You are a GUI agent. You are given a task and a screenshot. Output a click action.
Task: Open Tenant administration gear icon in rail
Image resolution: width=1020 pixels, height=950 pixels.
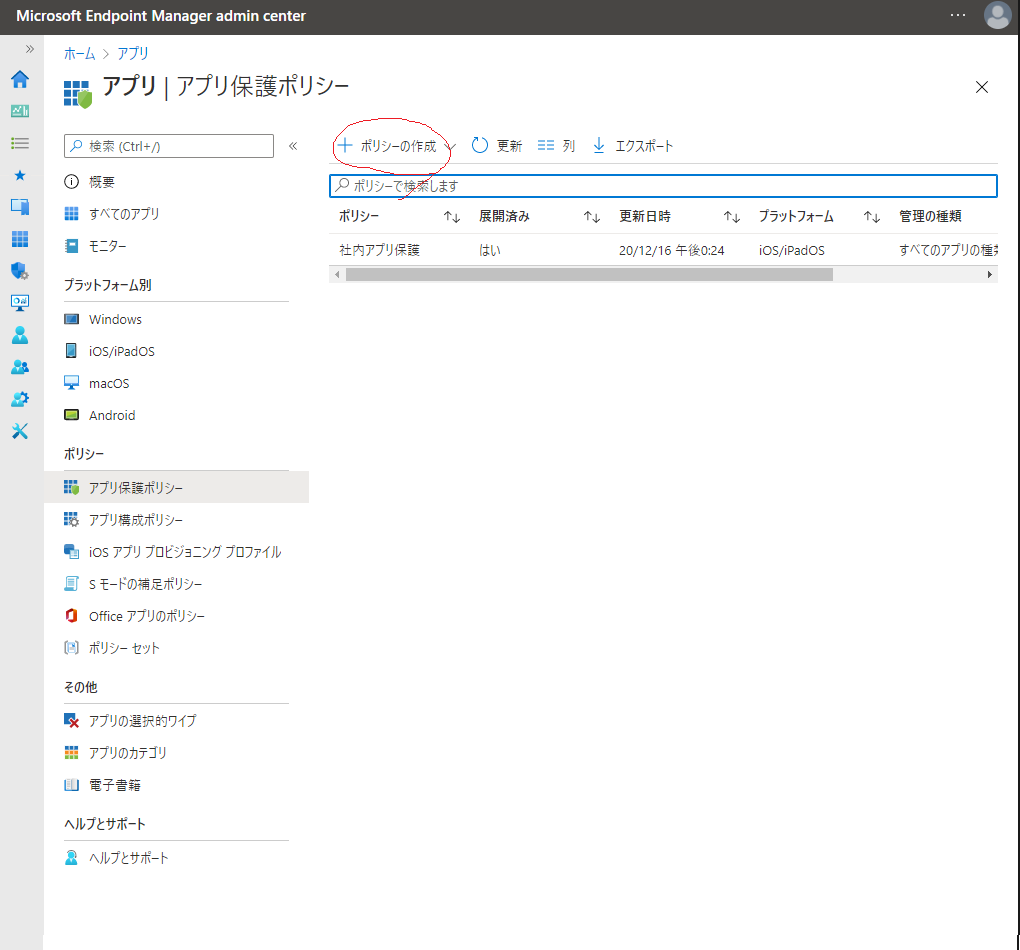[x=20, y=399]
